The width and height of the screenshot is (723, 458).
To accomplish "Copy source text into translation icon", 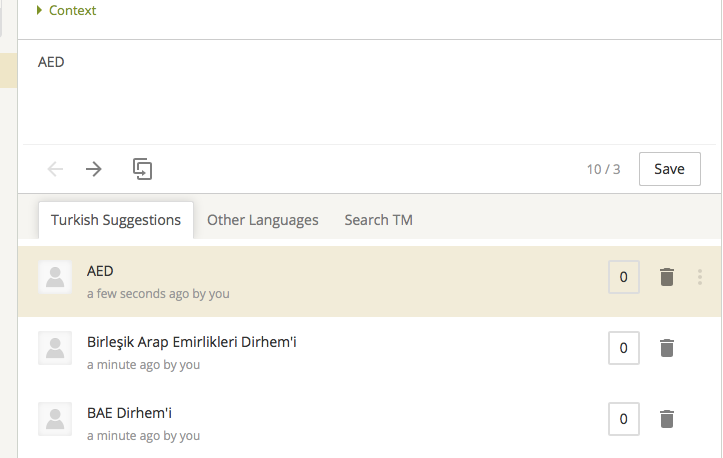I will pos(142,169).
